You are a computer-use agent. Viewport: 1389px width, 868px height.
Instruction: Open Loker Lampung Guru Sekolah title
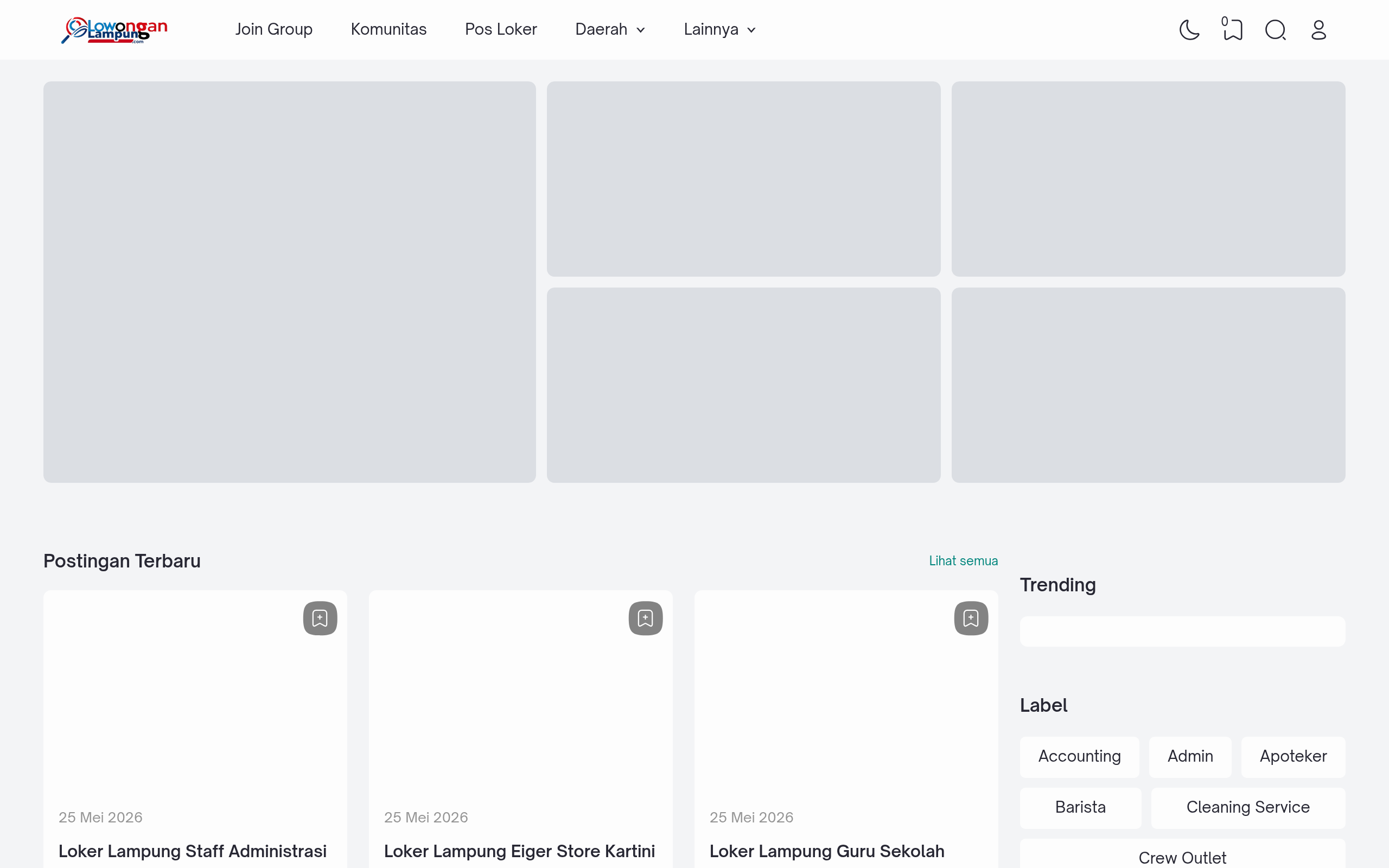click(826, 851)
